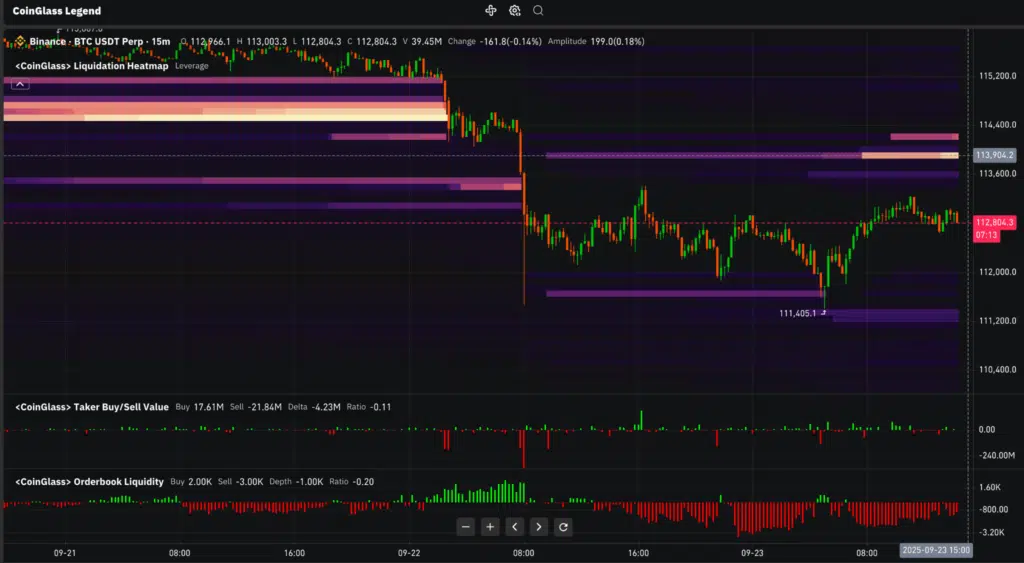Select the Orderbook Liquidity indicator label
Viewport: 1024px width, 563px height.
click(88, 481)
